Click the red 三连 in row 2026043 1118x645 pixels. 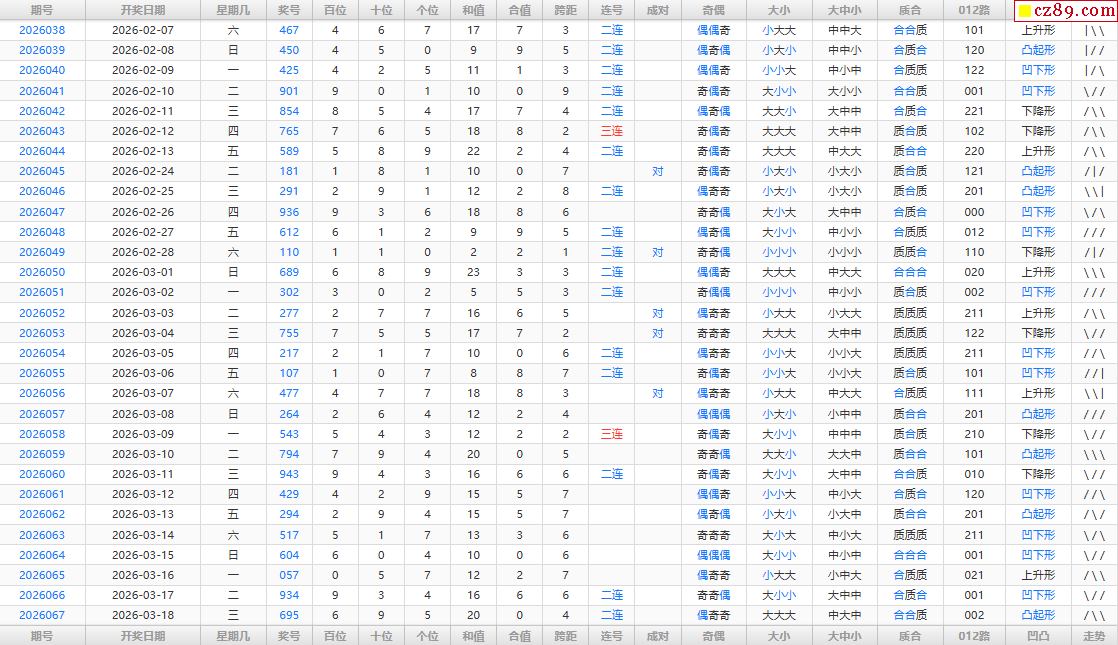(611, 131)
